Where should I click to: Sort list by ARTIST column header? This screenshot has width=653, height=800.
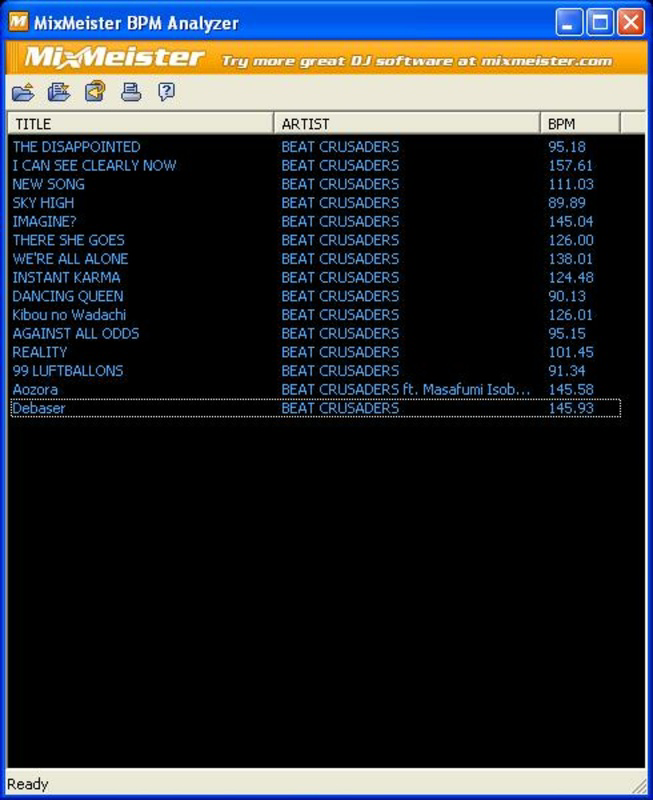coord(407,123)
